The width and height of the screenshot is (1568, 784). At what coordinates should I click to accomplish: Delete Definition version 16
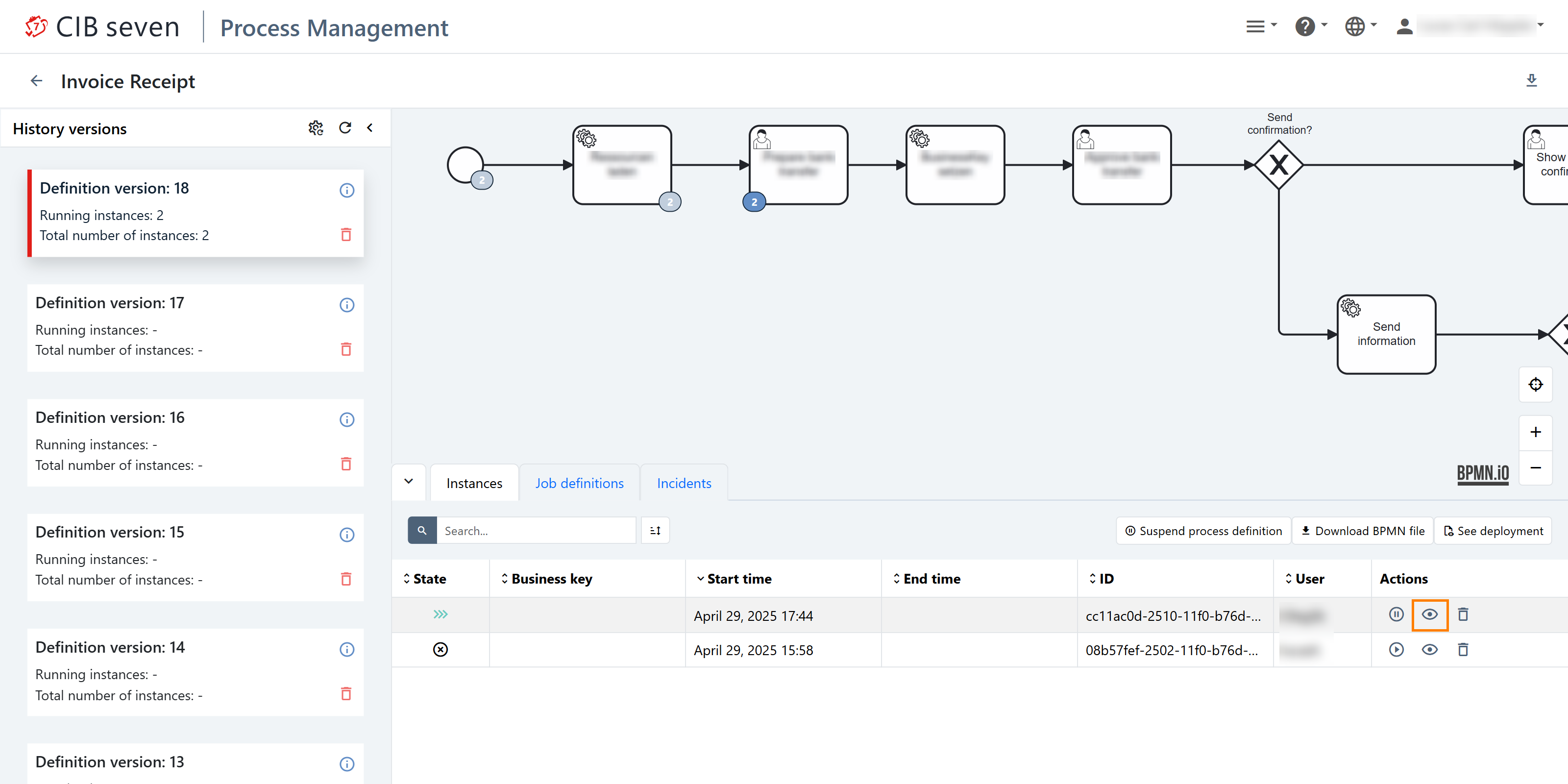[x=346, y=464]
